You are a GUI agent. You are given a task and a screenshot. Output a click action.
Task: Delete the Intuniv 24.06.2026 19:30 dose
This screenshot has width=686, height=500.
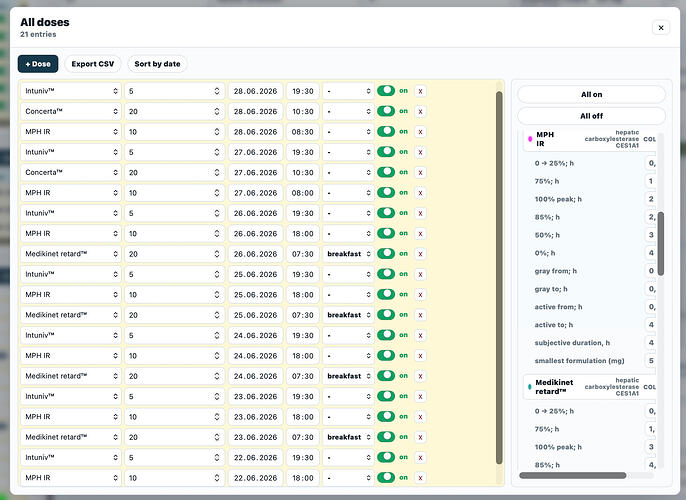(420, 335)
